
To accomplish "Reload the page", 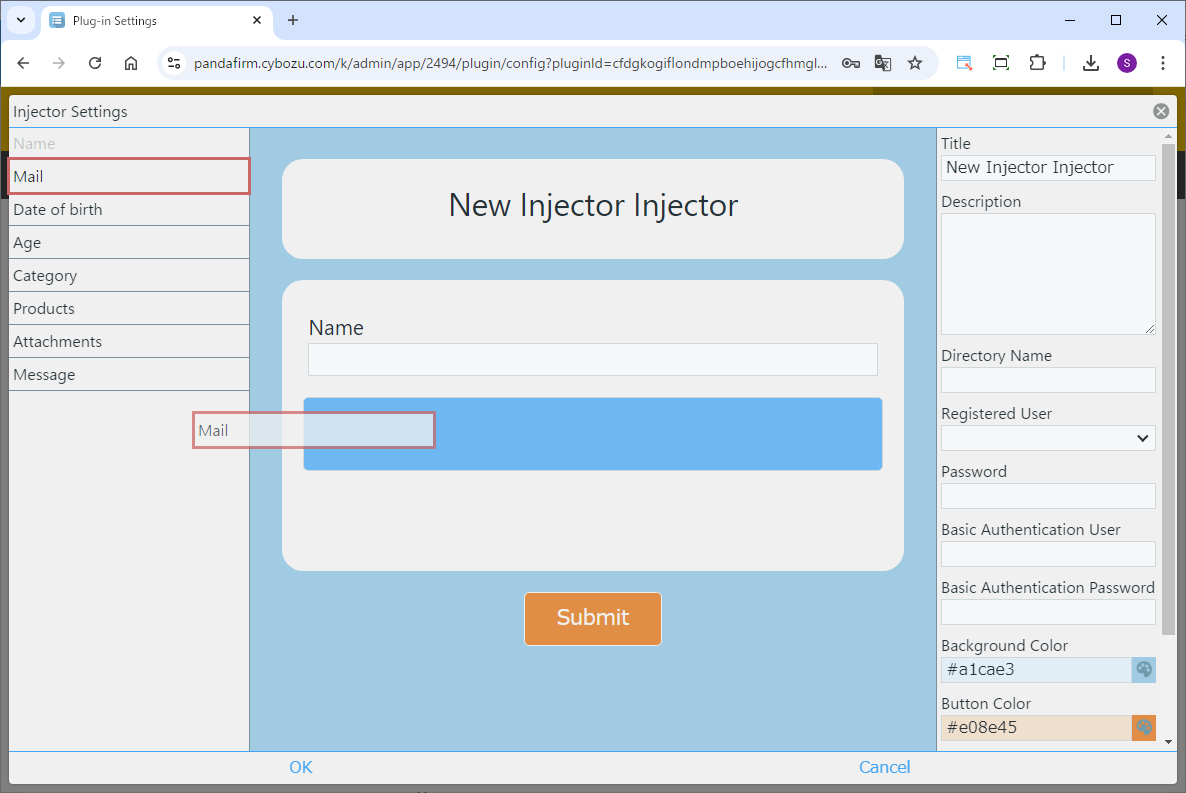I will pyautogui.click(x=95, y=63).
